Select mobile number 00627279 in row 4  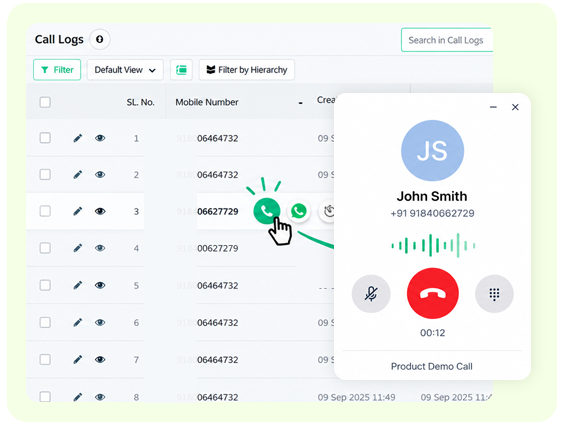point(218,248)
